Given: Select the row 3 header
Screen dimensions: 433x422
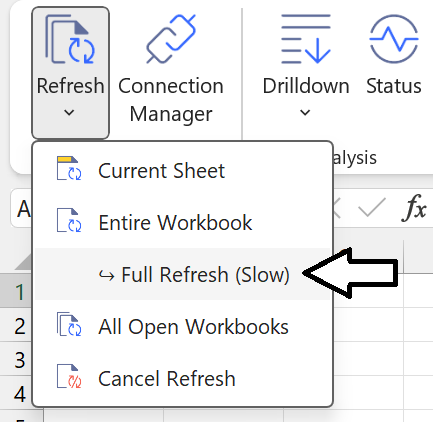Looking at the screenshot, I should pos(20,360).
